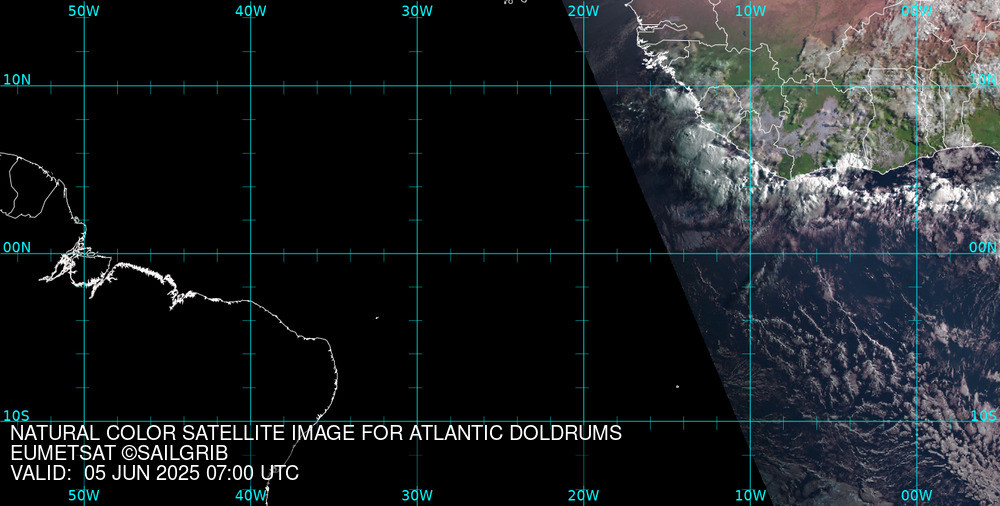The width and height of the screenshot is (1000, 506).
Task: Pick the 10N latitude label on the right side
Action: click(983, 80)
